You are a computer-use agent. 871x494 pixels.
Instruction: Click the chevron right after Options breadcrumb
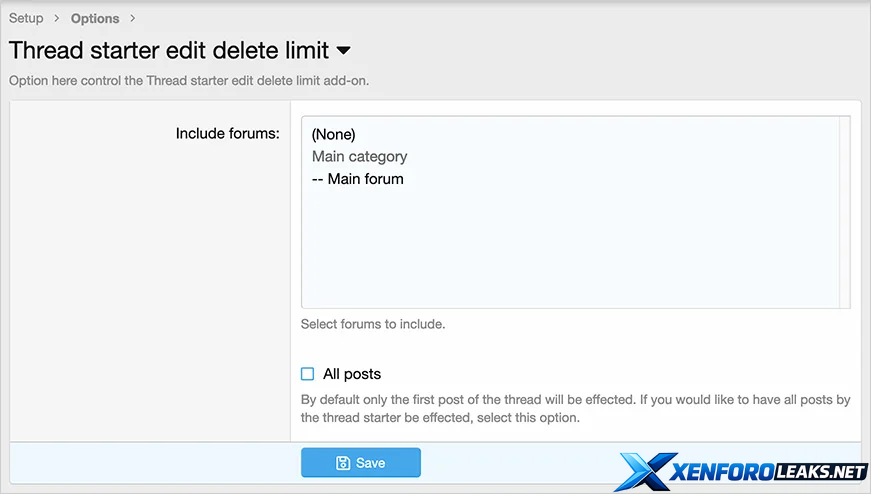133,18
